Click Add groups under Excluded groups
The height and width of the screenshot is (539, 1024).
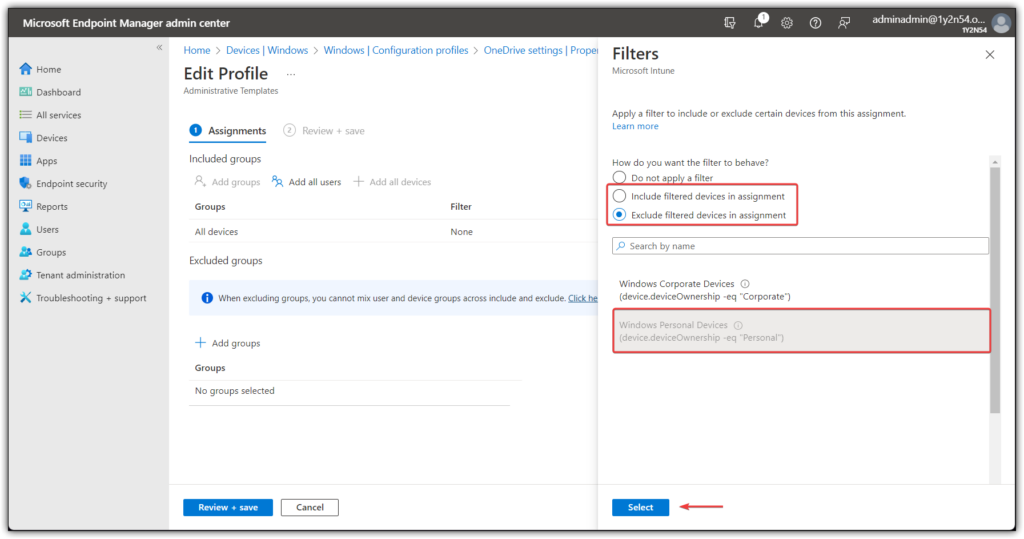point(227,343)
